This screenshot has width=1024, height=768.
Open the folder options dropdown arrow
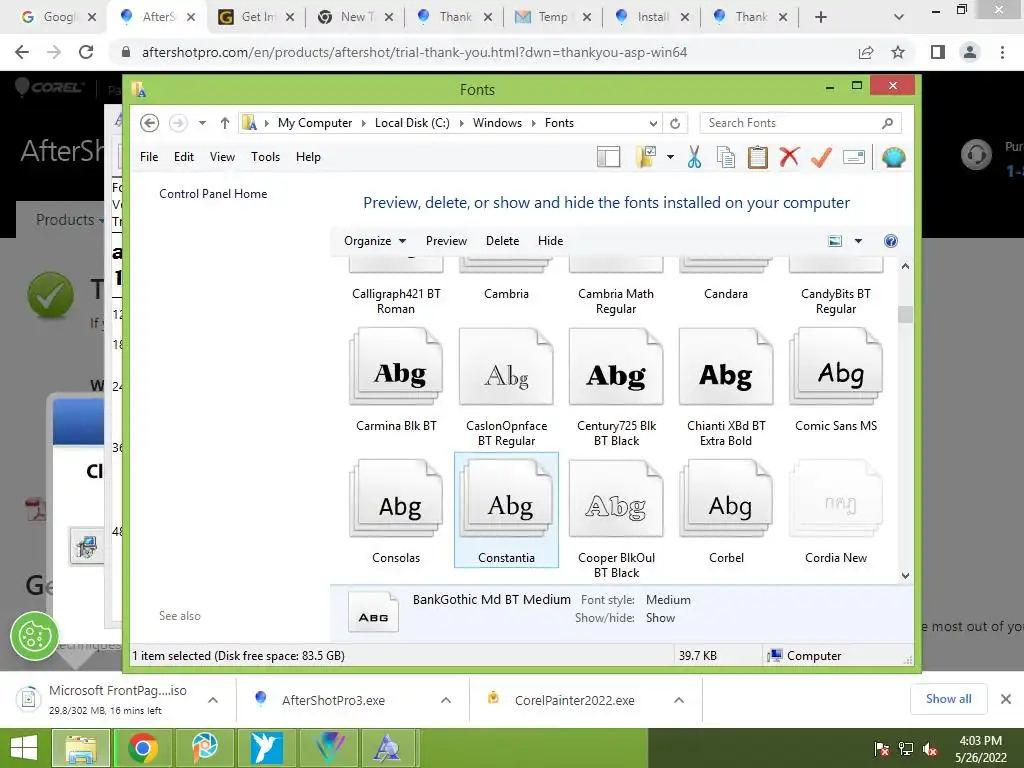pyautogui.click(x=670, y=157)
